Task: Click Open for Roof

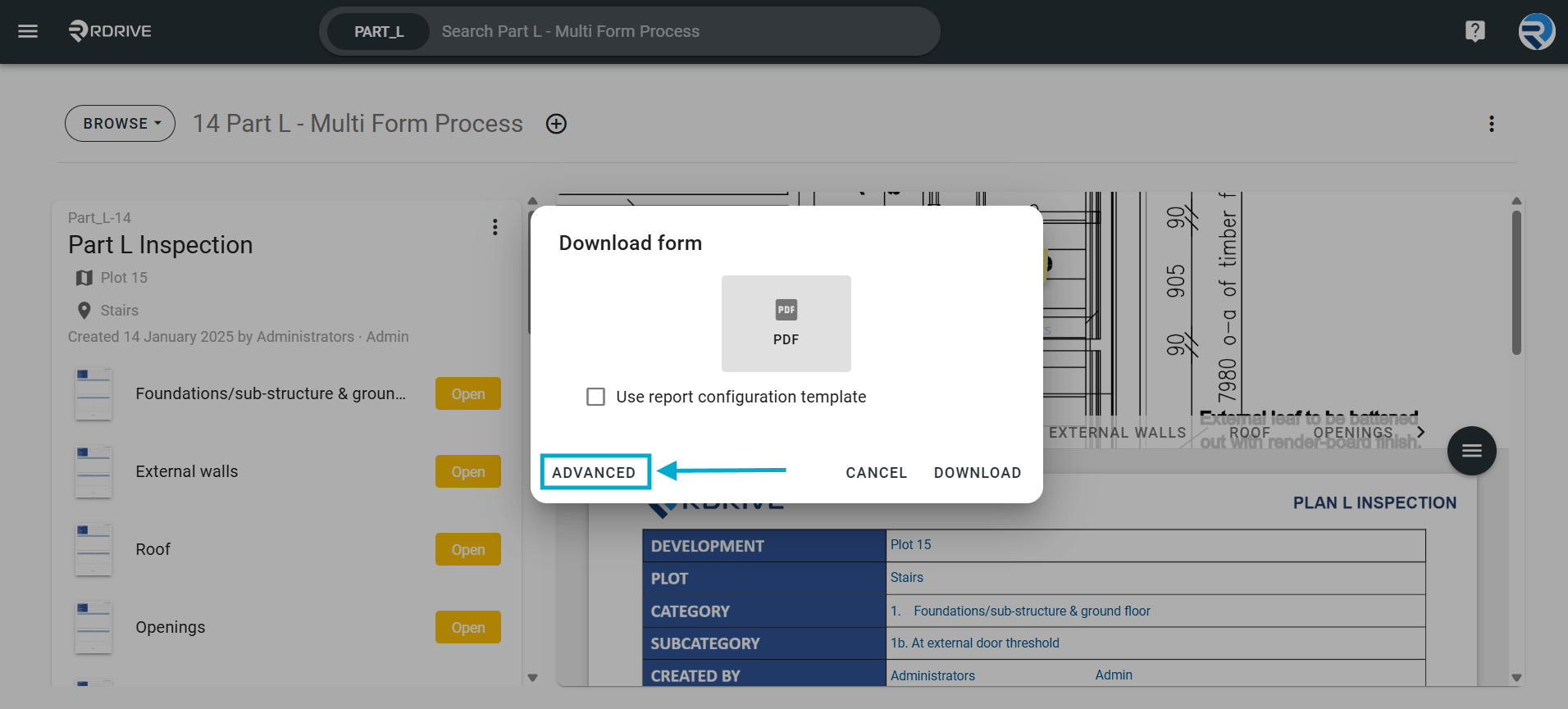Action: coord(467,550)
